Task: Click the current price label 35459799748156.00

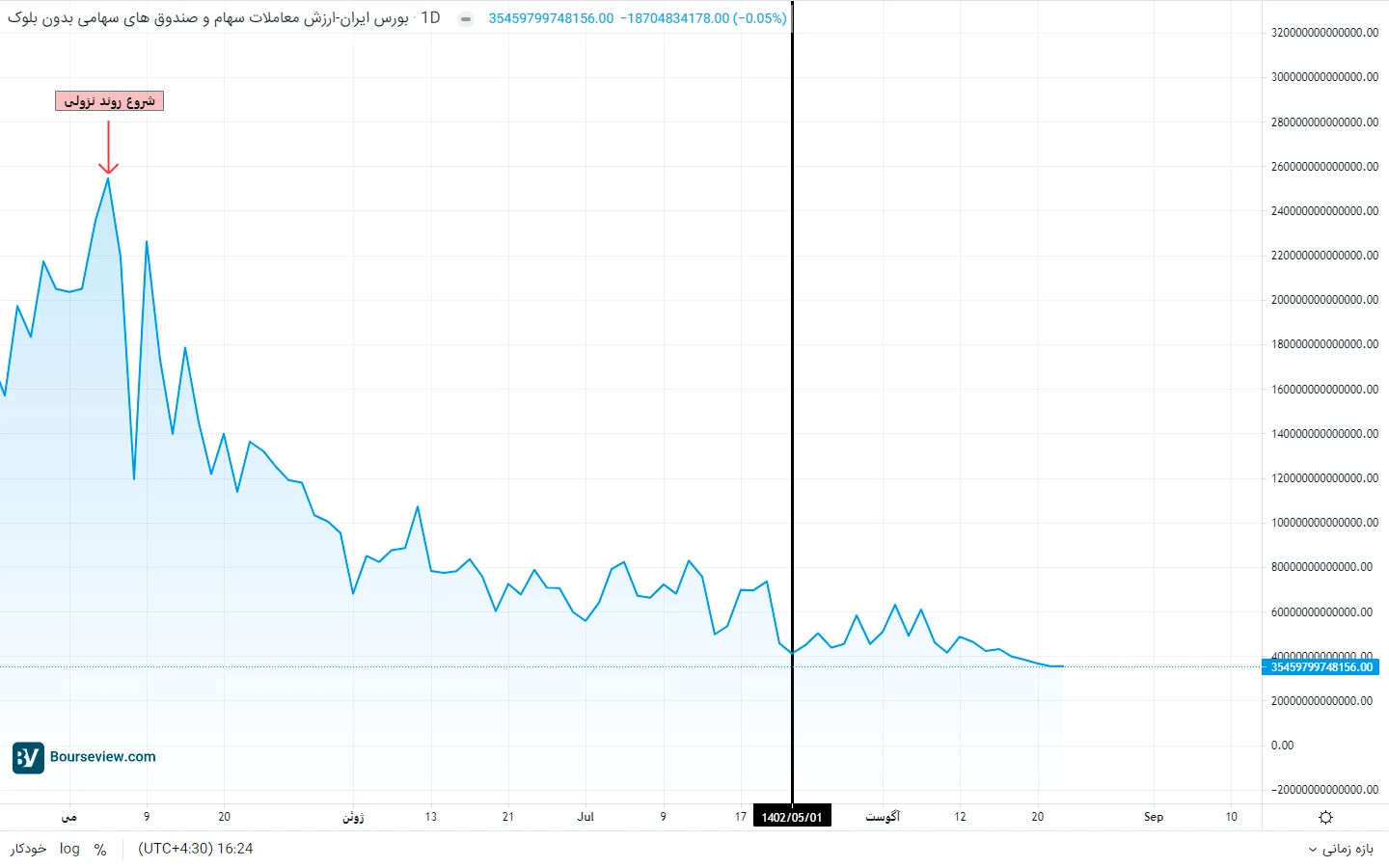Action: (1321, 667)
